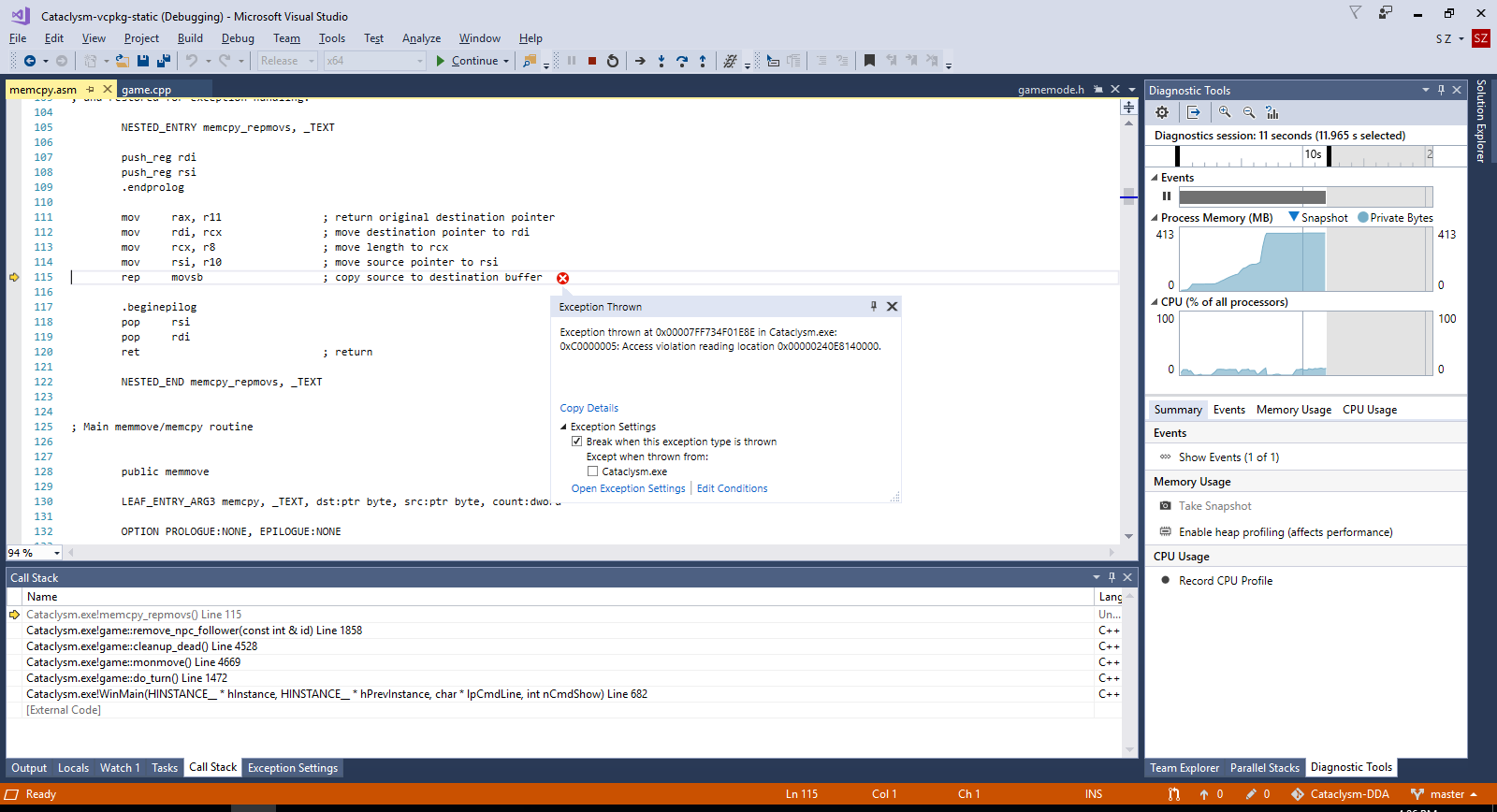Stop debugging with the red square button
This screenshot has width=1497, height=812.
pos(592,61)
